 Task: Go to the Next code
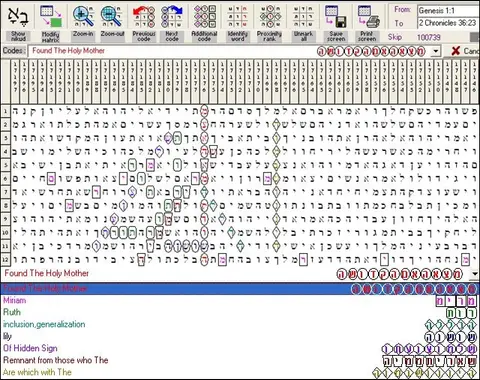(x=172, y=22)
